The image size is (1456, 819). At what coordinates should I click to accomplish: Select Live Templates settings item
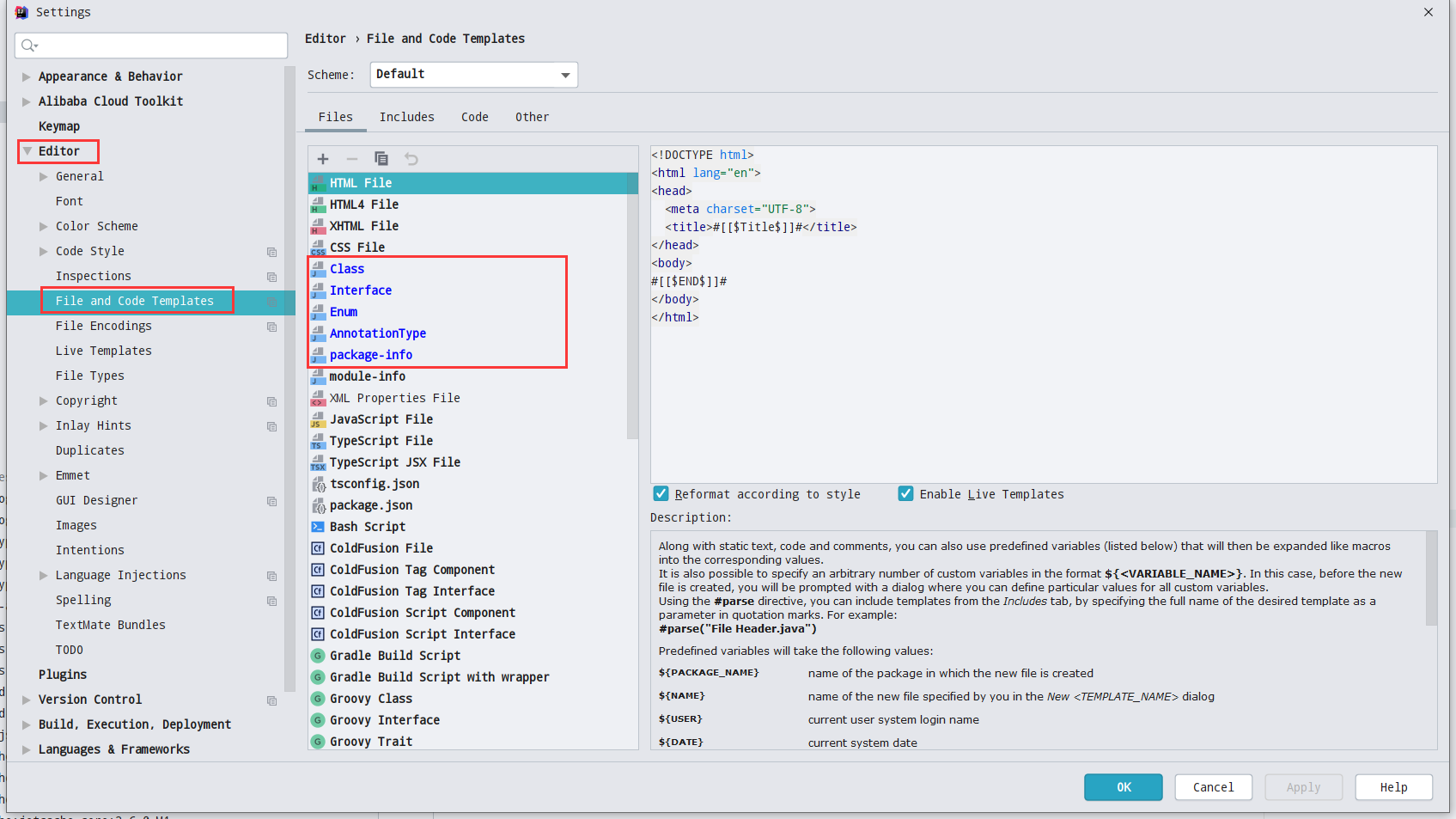point(104,351)
